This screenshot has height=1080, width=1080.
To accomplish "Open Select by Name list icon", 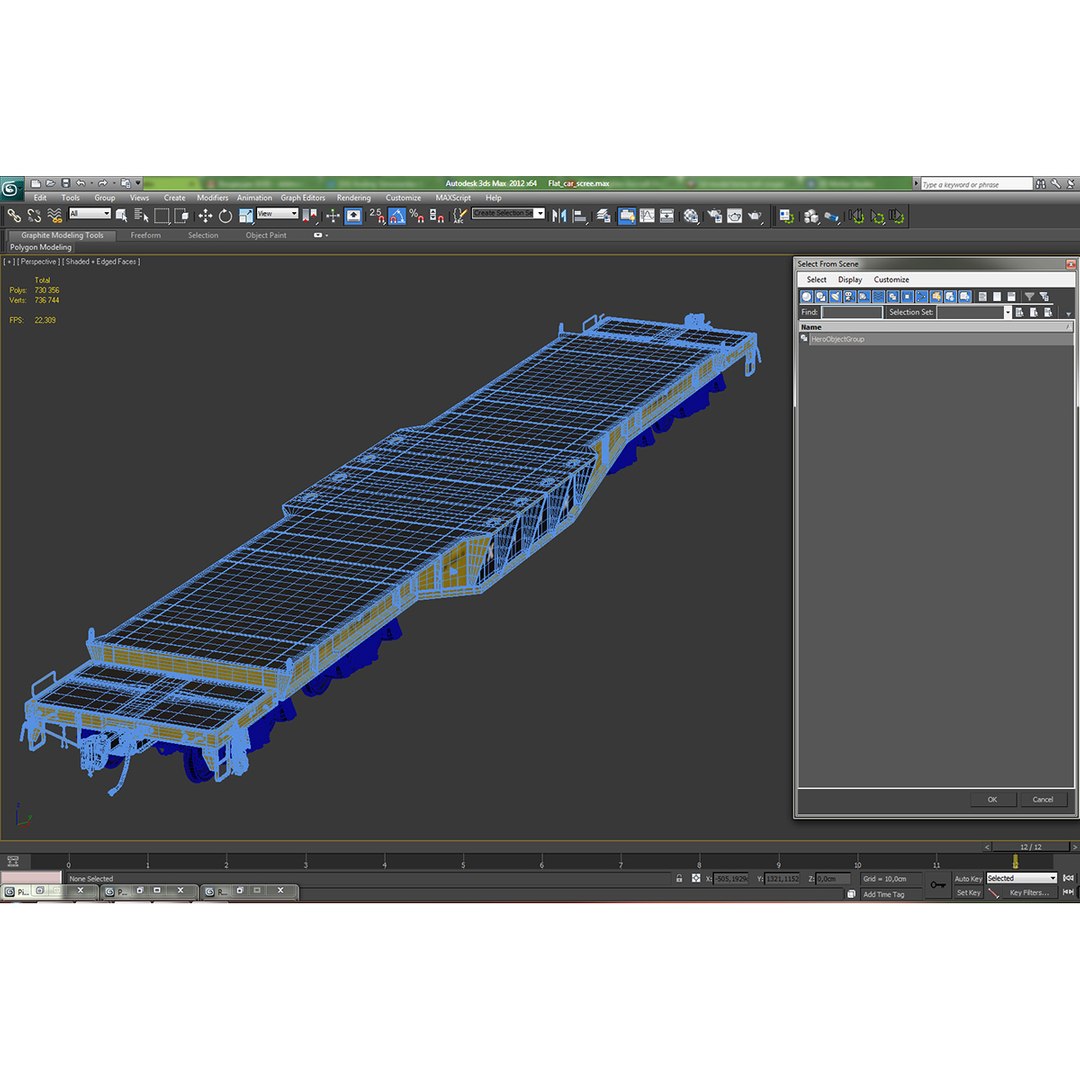I will (141, 216).
